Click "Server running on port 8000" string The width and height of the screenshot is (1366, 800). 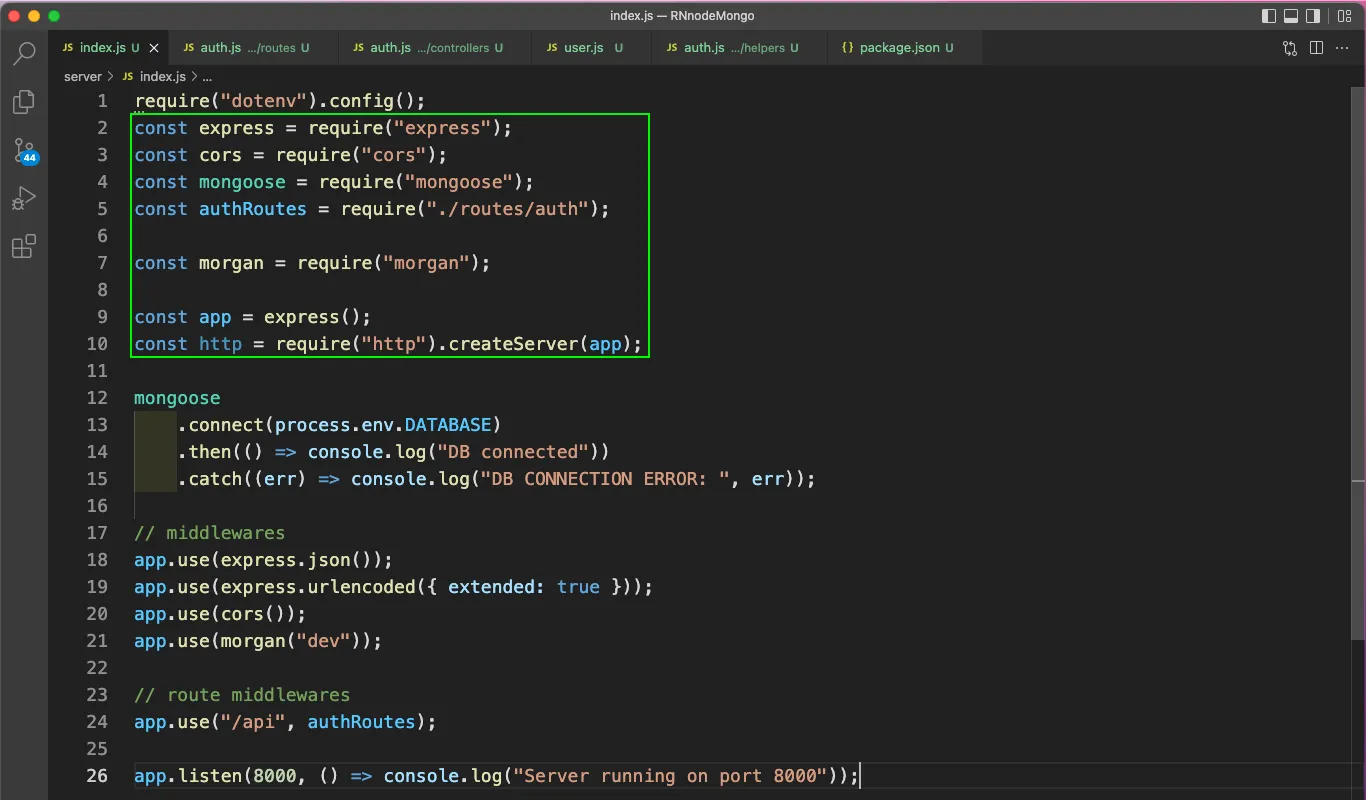[670, 776]
